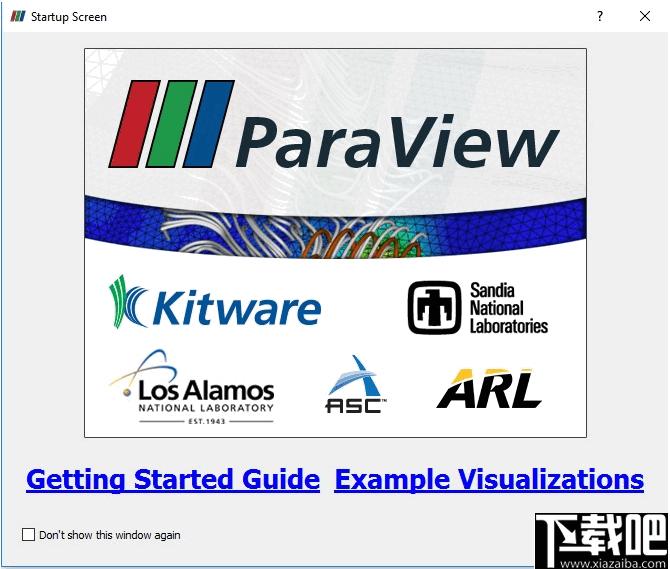The image size is (670, 569).
Task: Close the Startup Screen dialog
Action: tap(645, 16)
